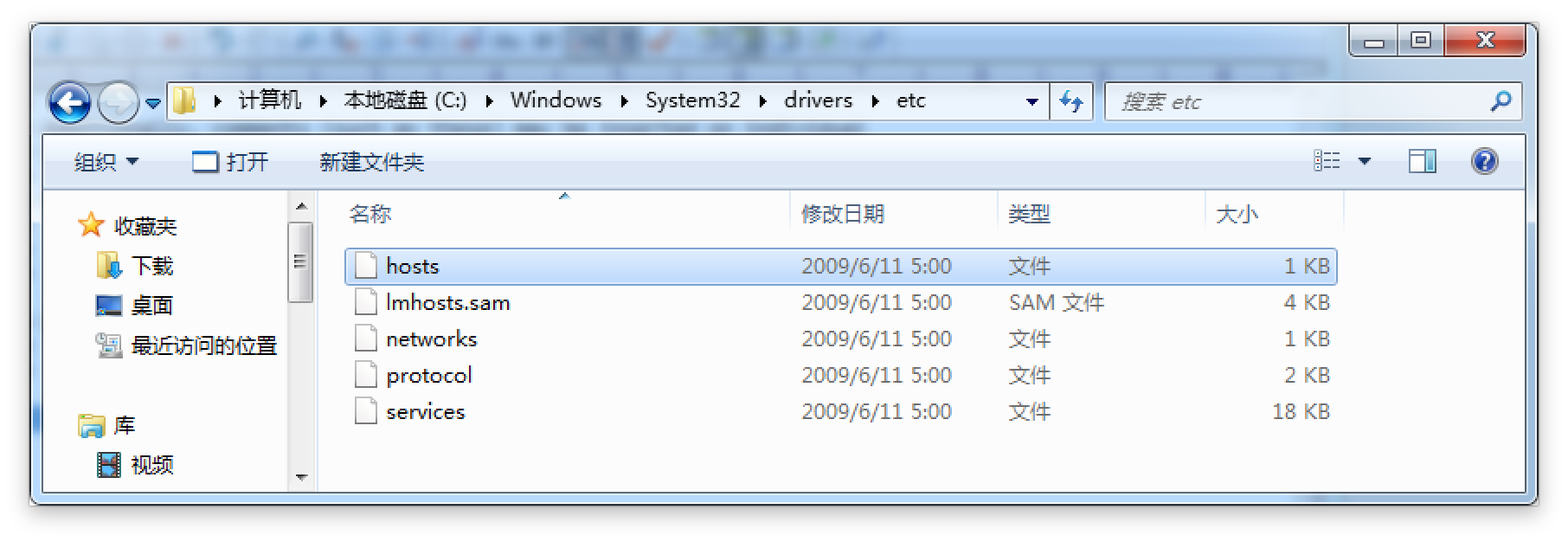This screenshot has width=1568, height=542.
Task: Click the 搜索 etc search field
Action: click(x=1298, y=102)
